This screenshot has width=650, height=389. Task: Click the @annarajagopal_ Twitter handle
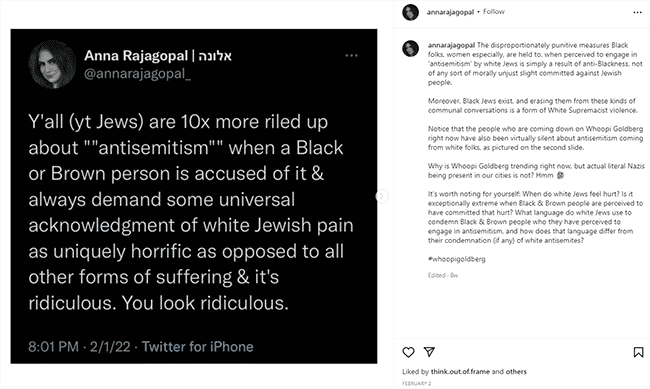[x=137, y=74]
